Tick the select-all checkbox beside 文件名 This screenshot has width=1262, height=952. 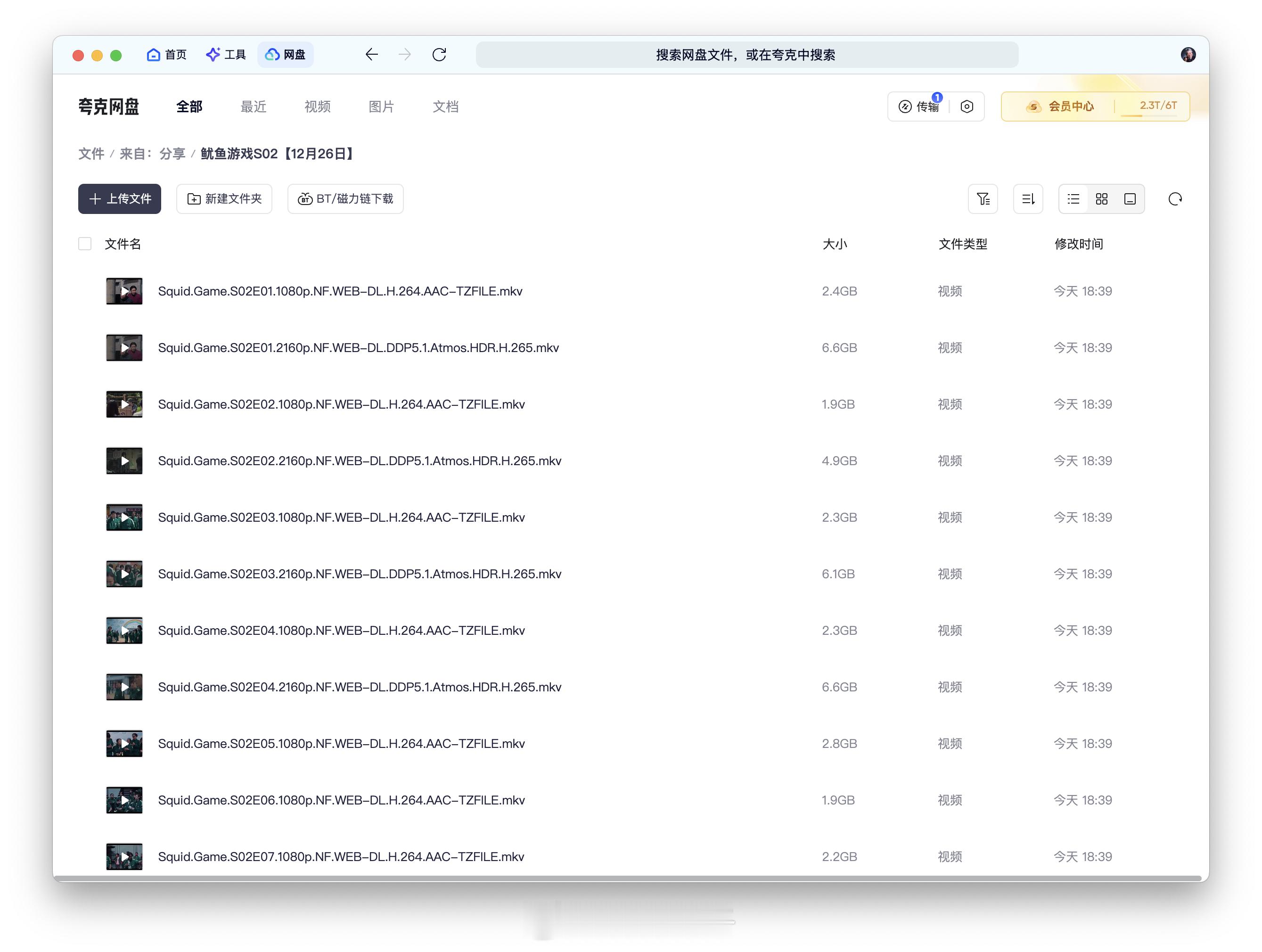pos(85,244)
